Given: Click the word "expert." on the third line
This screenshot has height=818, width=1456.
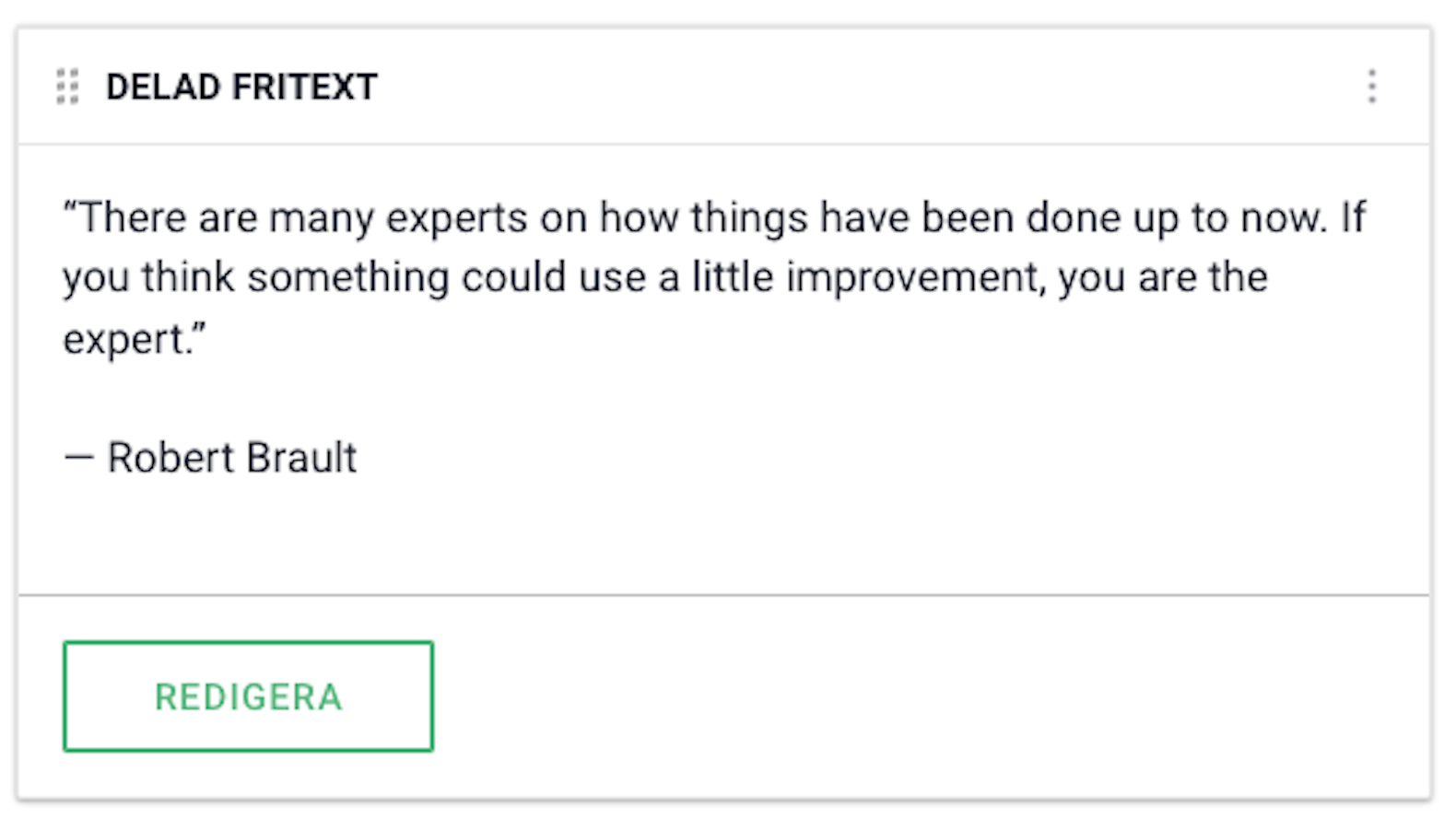Looking at the screenshot, I should 135,340.
